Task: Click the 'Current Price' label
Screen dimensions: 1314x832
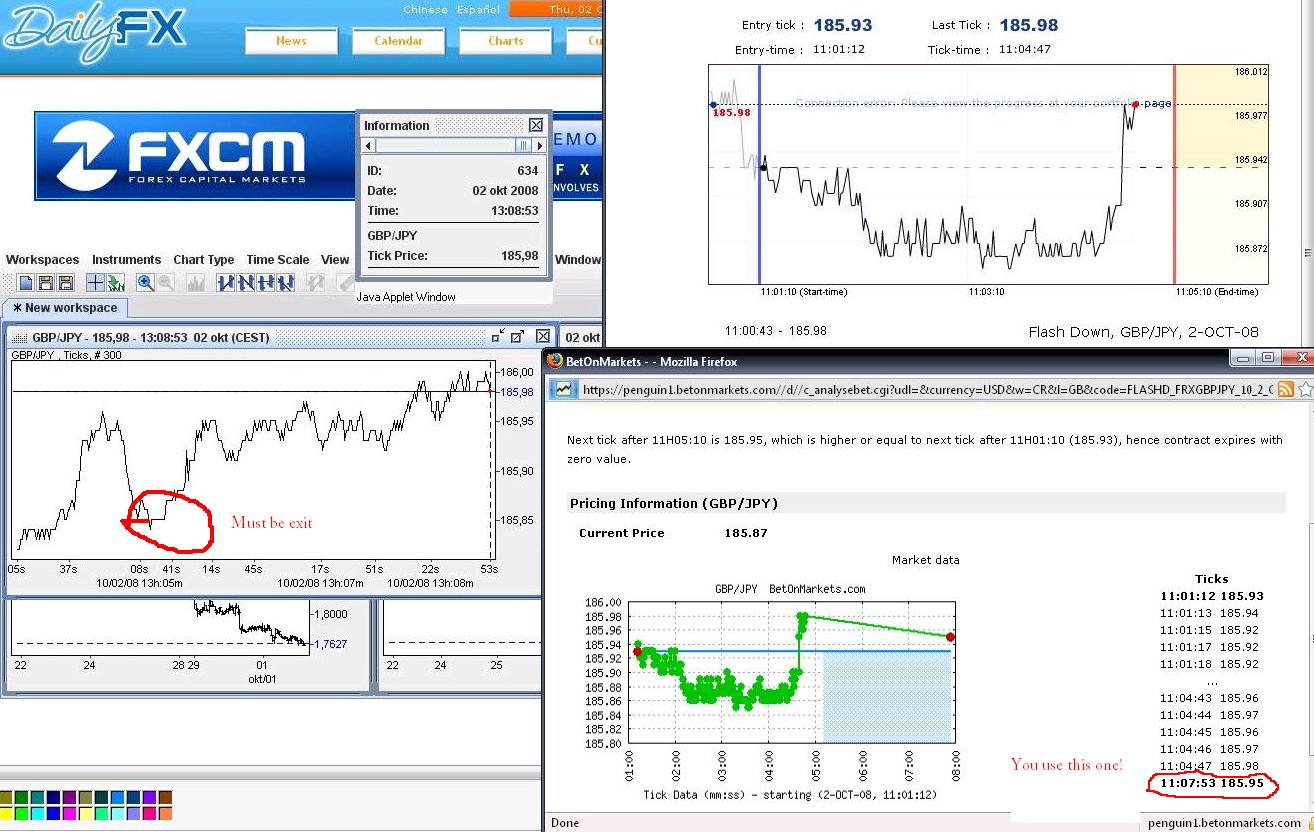Action: 621,533
